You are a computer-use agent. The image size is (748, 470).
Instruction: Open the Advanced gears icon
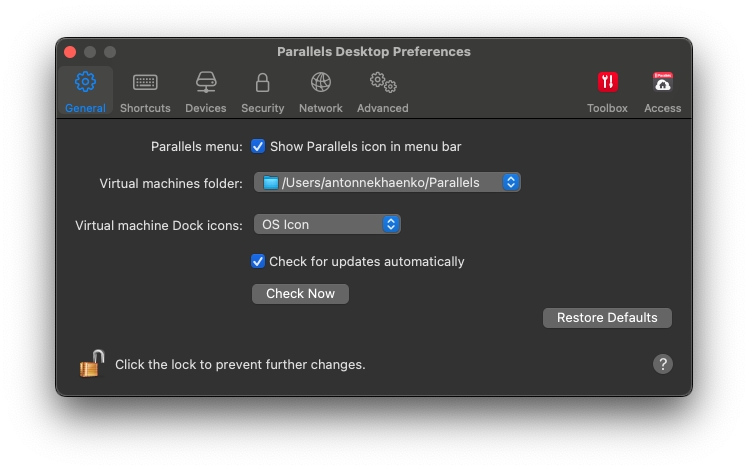click(383, 83)
